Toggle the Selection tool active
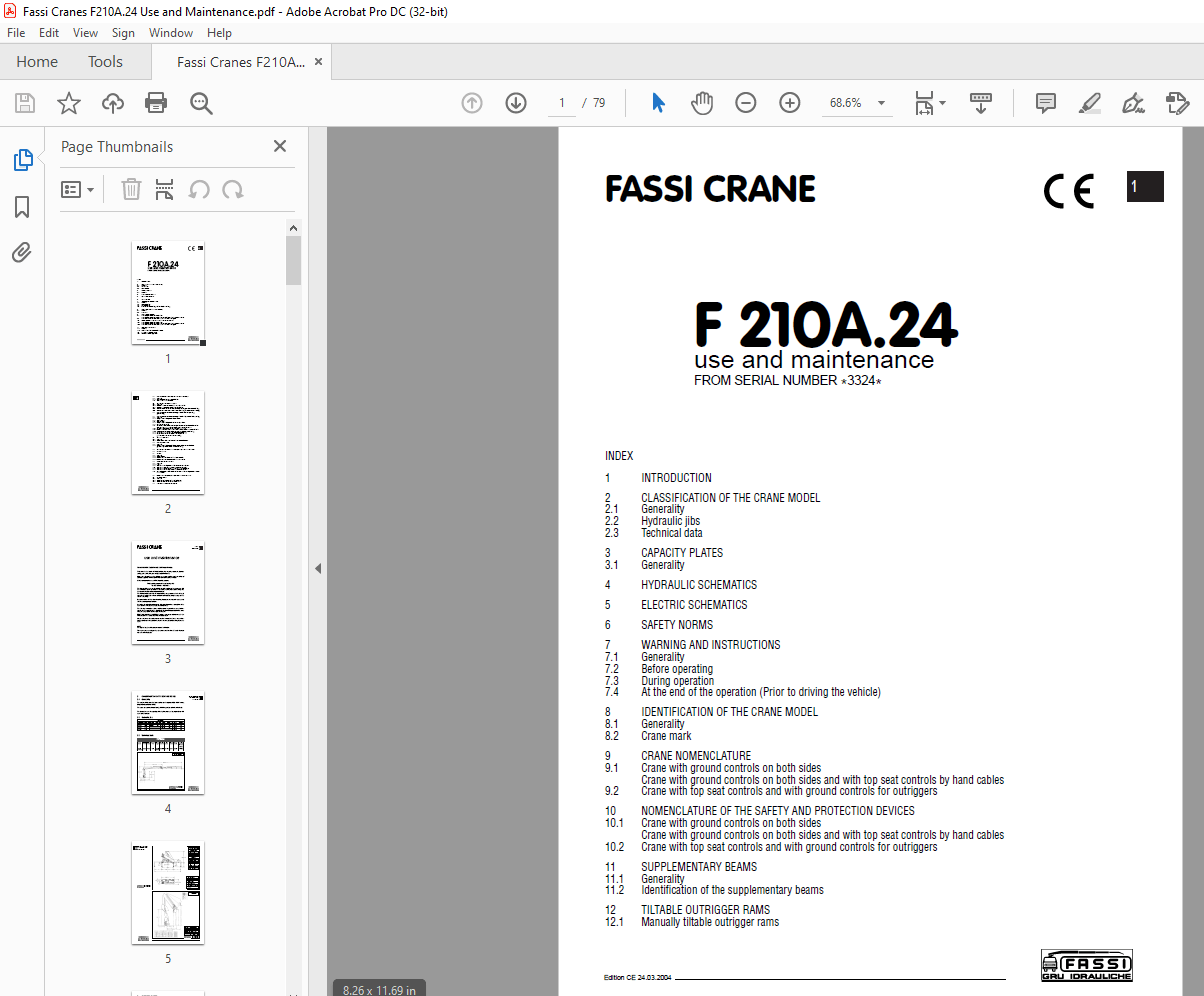Screen dimensions: 1204x996 (x=658, y=103)
